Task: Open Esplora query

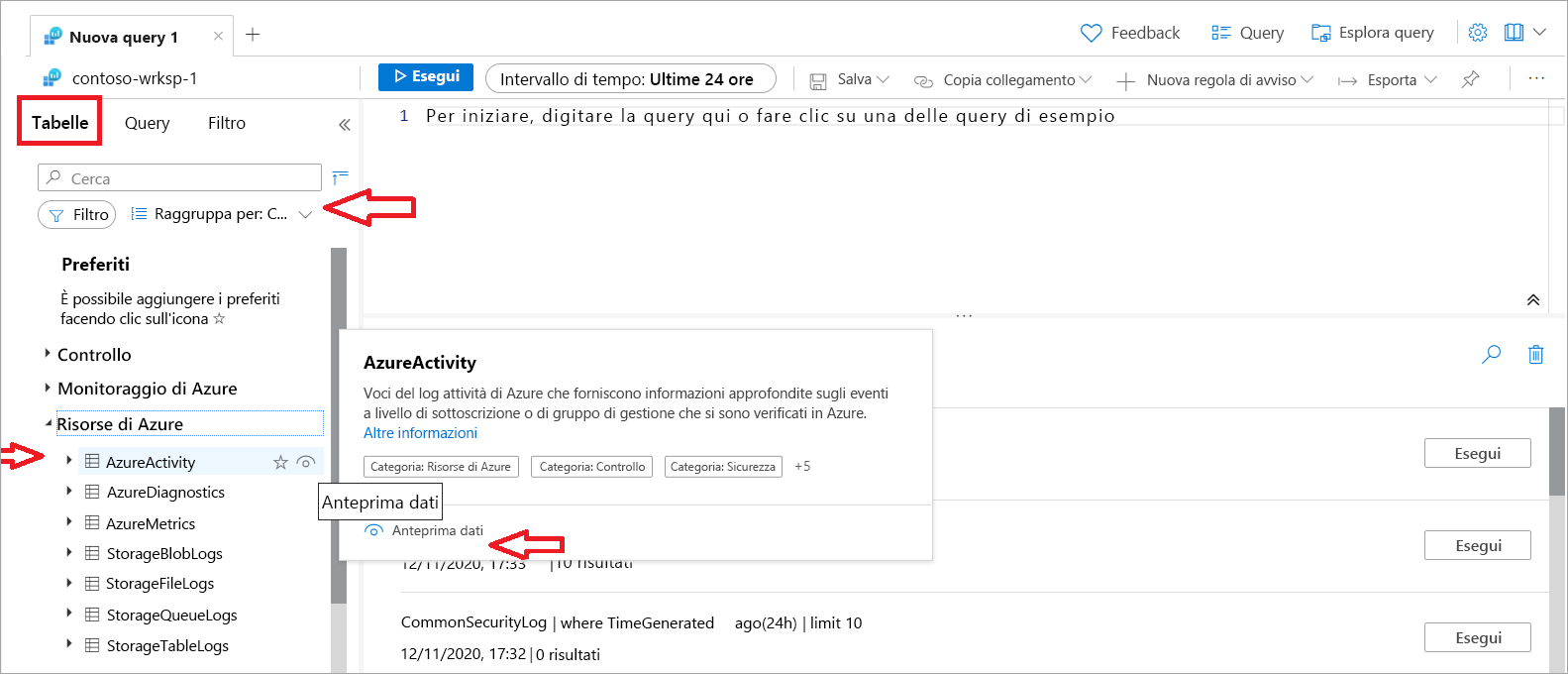Action: tap(1373, 33)
